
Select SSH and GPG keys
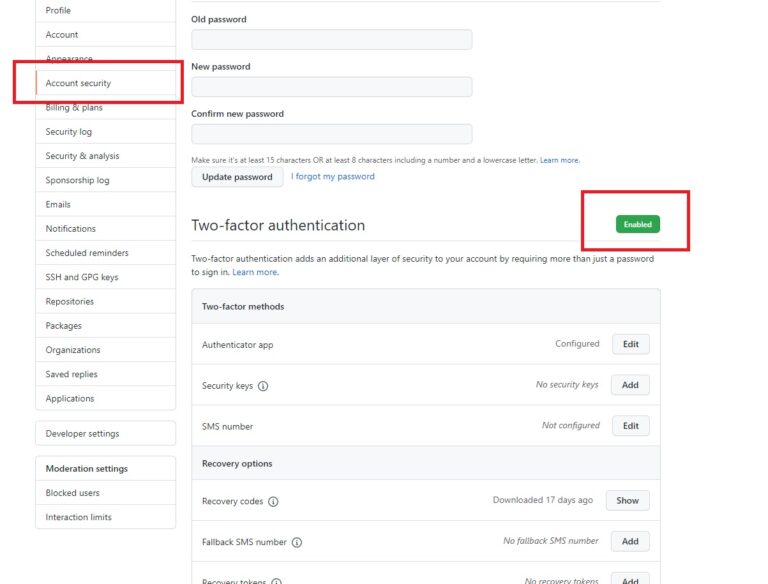pyautogui.click(x=82, y=277)
